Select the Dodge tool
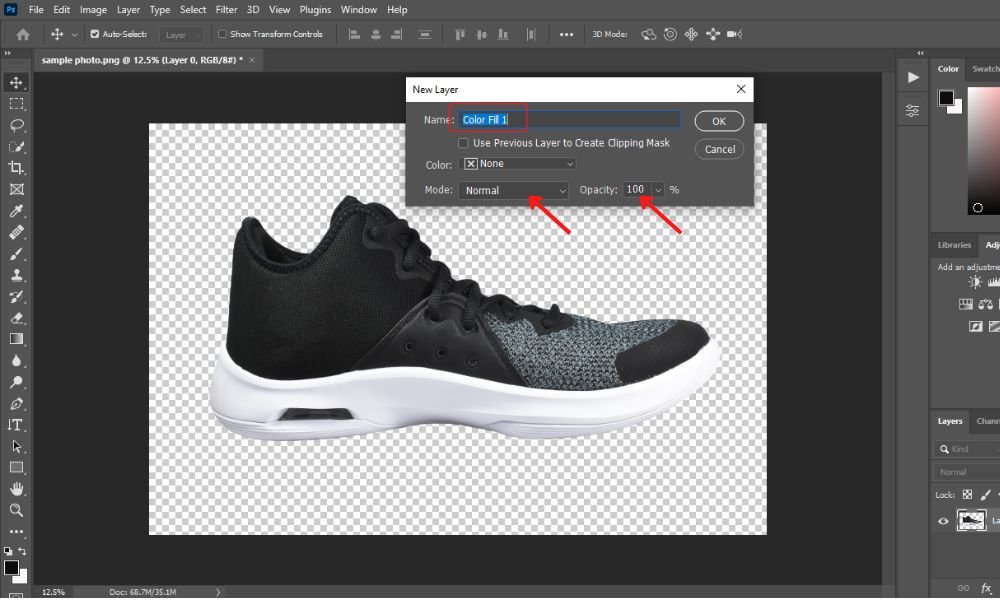The height and width of the screenshot is (600, 1000). click(16, 382)
